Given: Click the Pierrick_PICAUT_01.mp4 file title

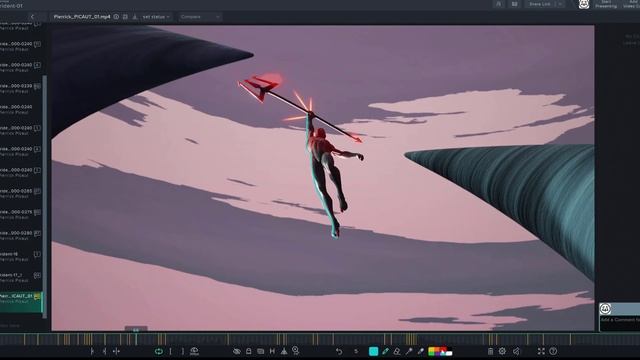Looking at the screenshot, I should pyautogui.click(x=82, y=17).
